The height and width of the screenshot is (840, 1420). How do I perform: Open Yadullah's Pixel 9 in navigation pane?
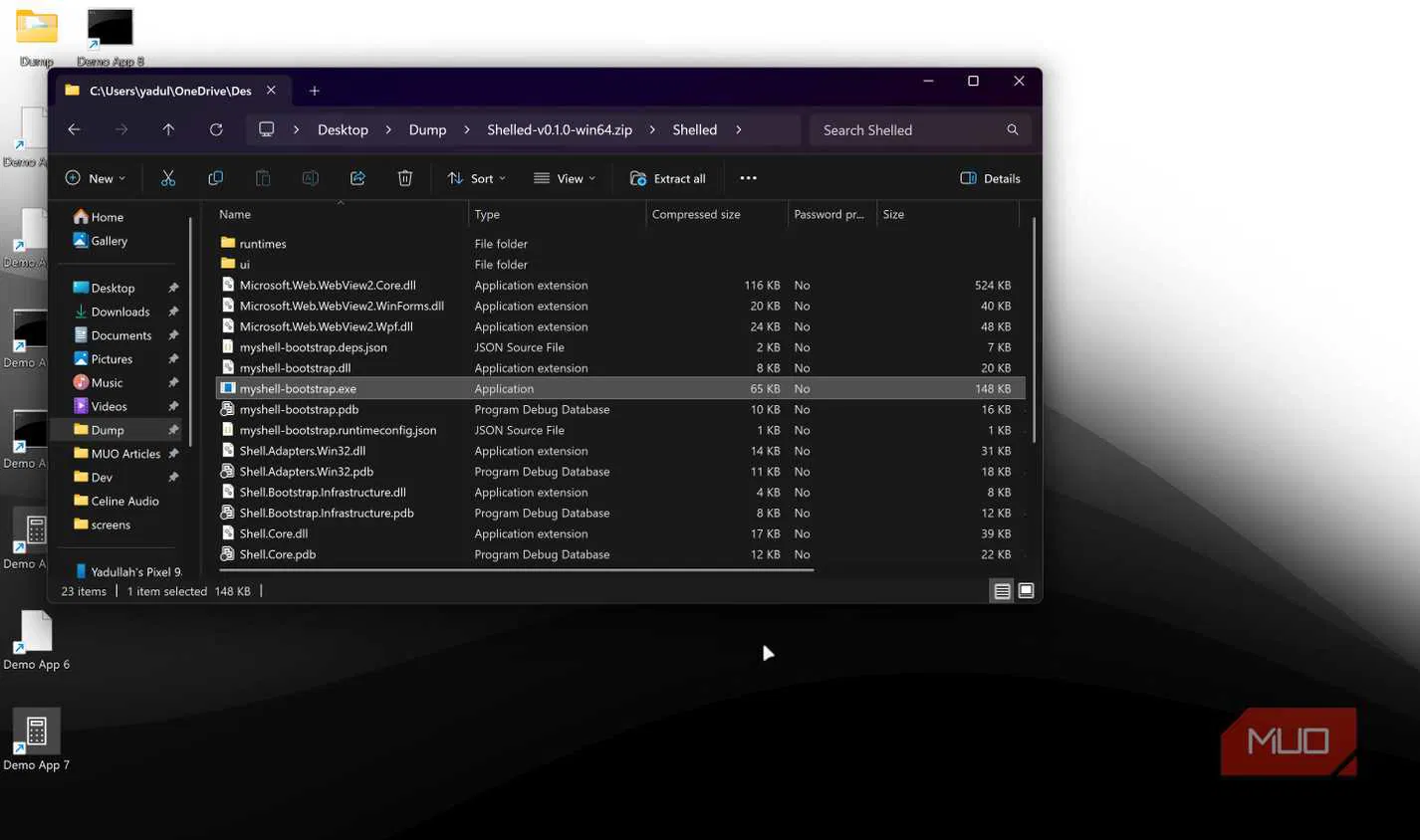pos(127,572)
